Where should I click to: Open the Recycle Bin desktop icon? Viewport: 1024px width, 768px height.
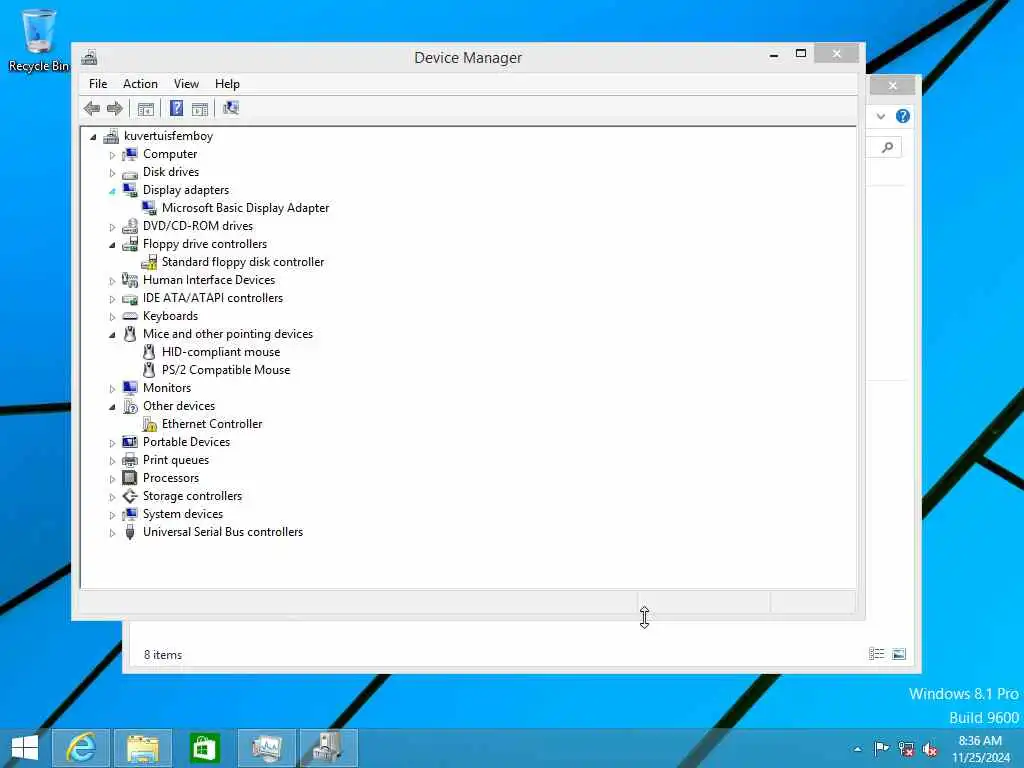pos(39,40)
